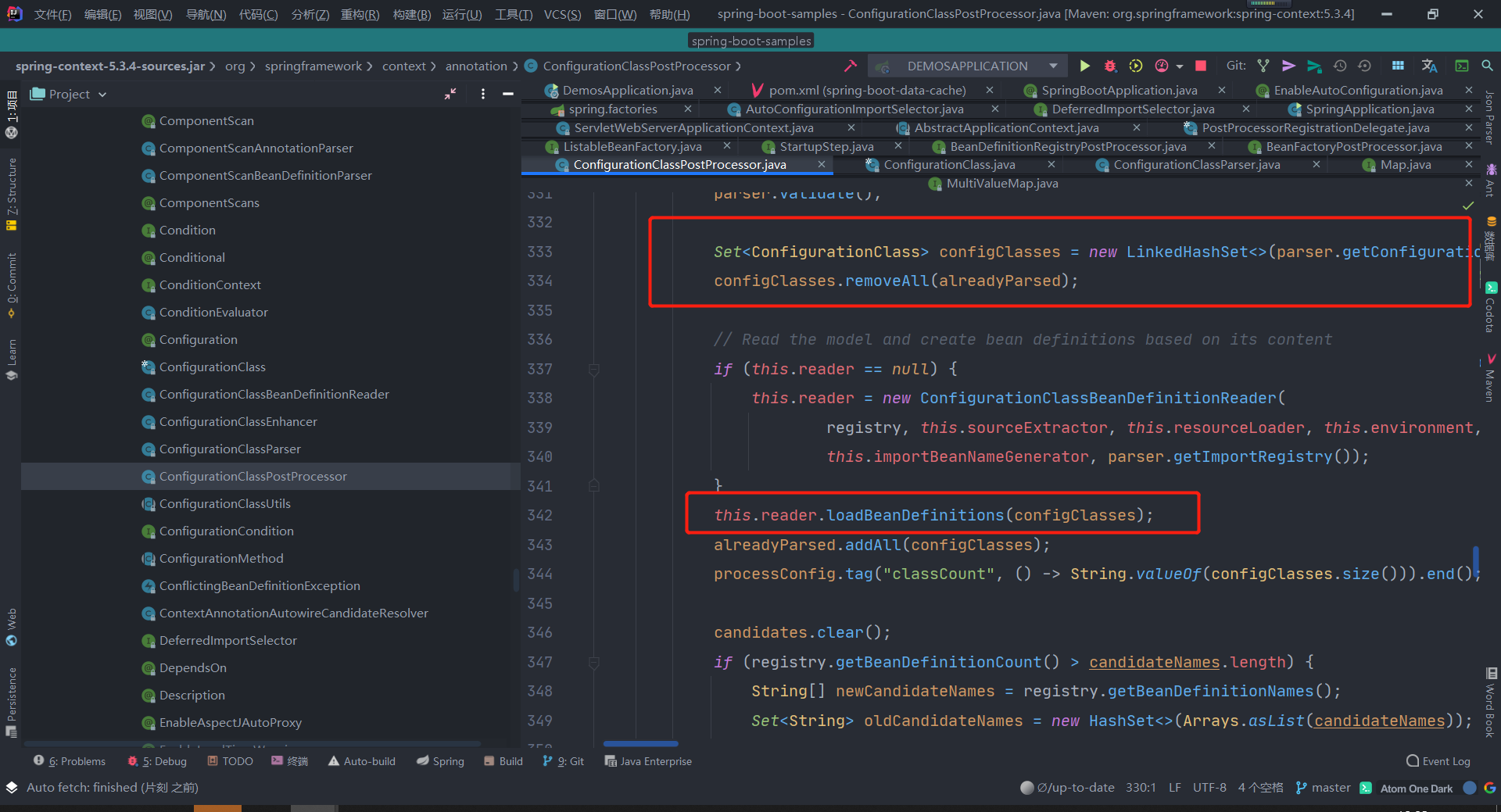Toggle the Codota side panel
1501x812 pixels.
click(1490, 308)
